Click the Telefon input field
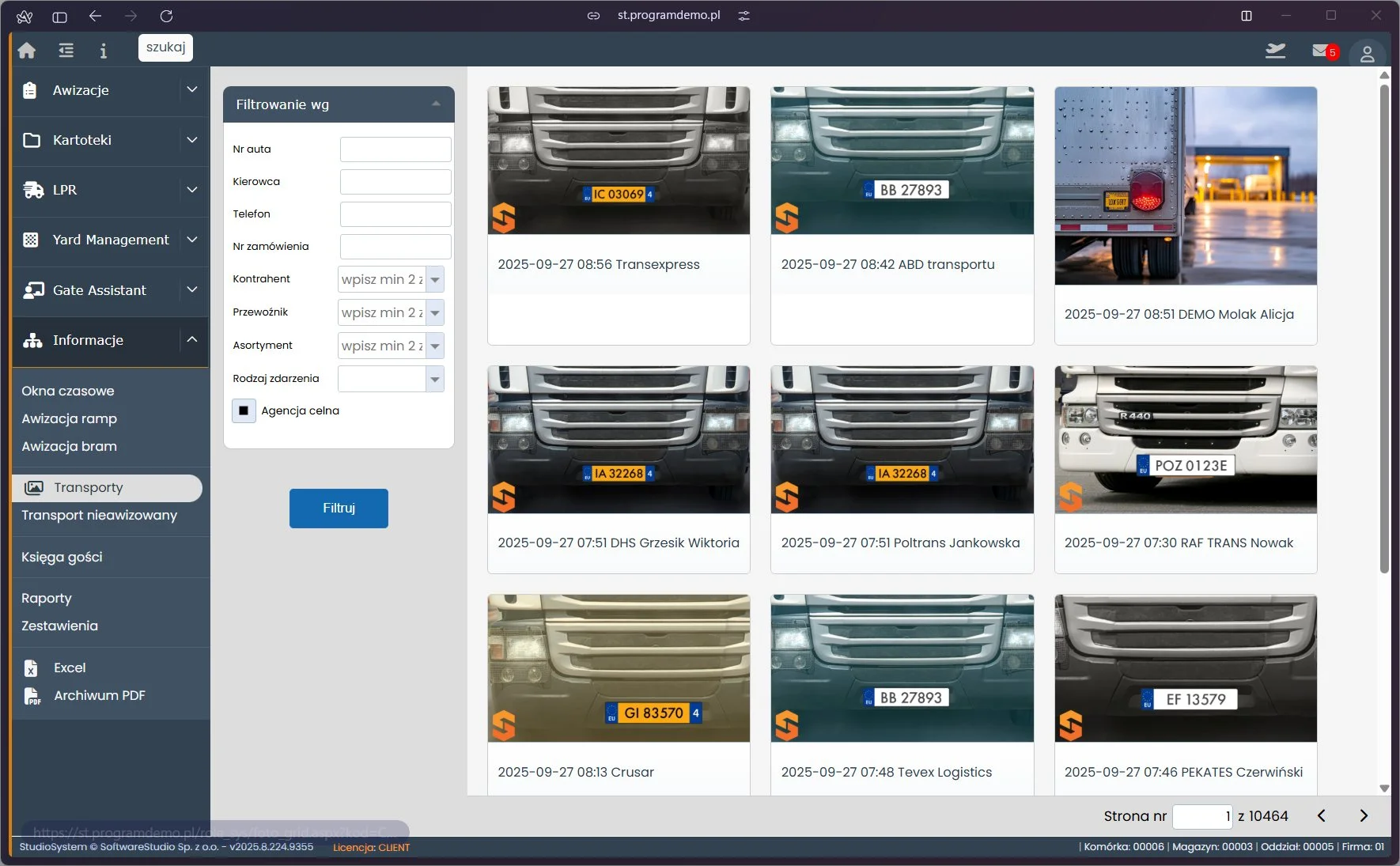 [x=395, y=214]
